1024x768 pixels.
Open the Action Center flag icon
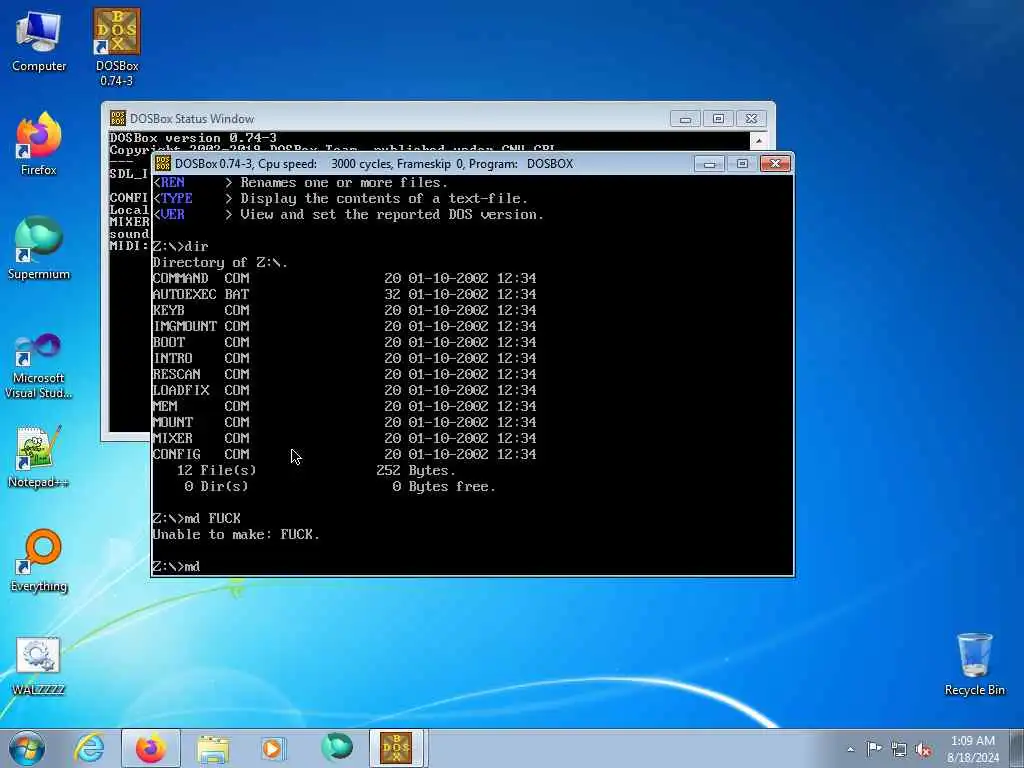click(x=874, y=748)
